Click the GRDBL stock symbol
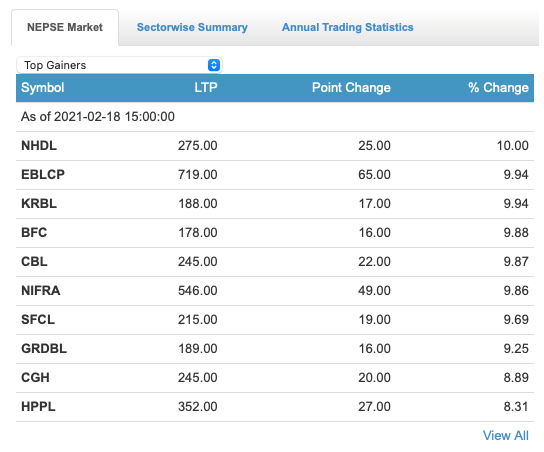The height and width of the screenshot is (452, 544). (x=44, y=349)
